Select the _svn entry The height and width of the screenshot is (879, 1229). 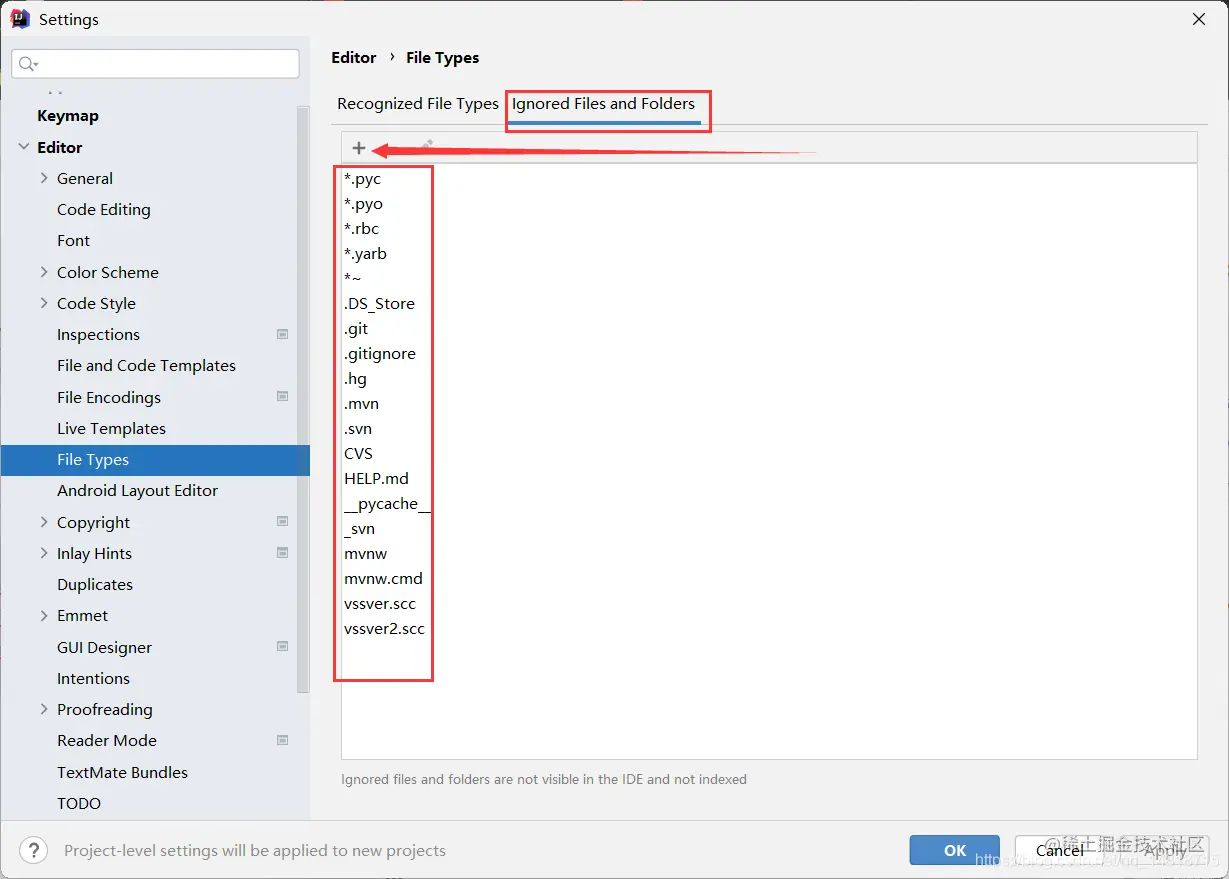(359, 529)
